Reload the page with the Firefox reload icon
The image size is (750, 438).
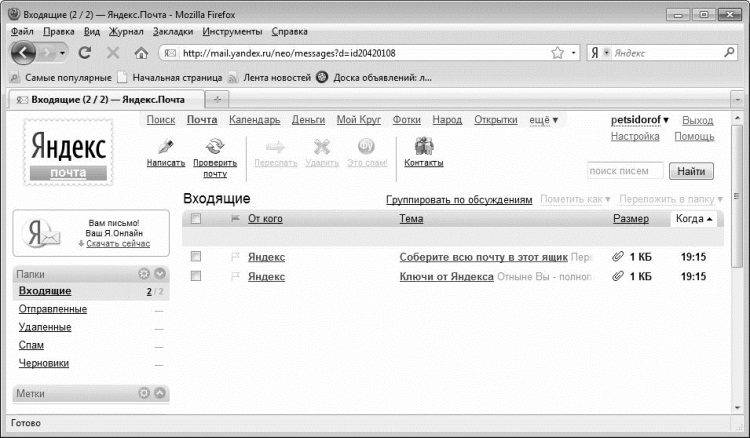[85, 53]
